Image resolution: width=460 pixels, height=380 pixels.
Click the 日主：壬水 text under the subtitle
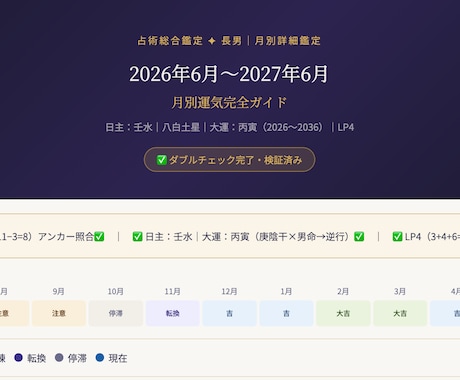pos(129,127)
